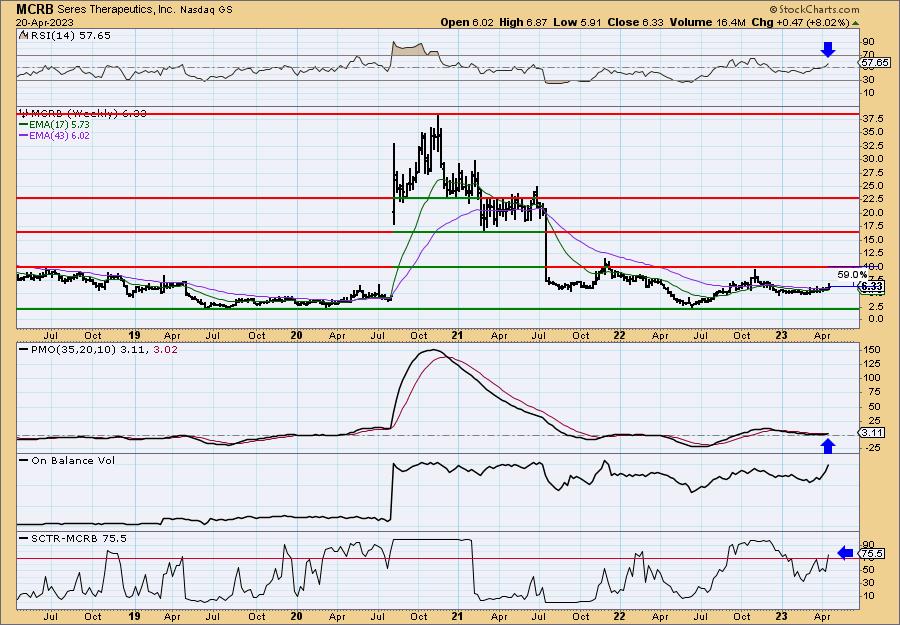This screenshot has height=625, width=900.
Task: Click the Chg +0.47 (+8.02%) reading
Action: pyautogui.click(x=800, y=22)
